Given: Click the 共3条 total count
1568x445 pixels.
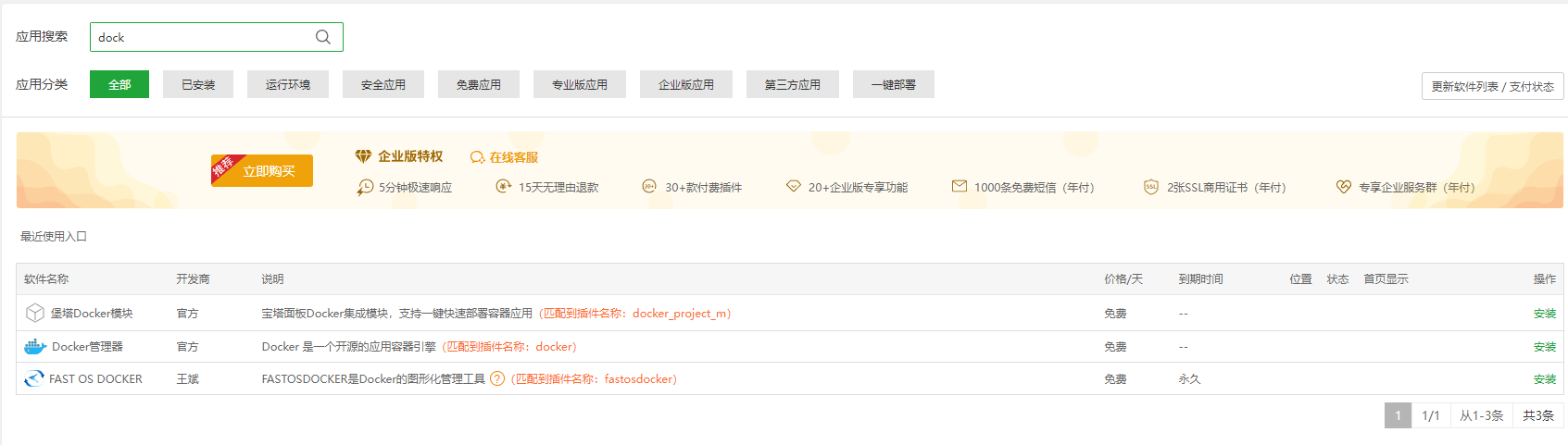Looking at the screenshot, I should point(1538,415).
